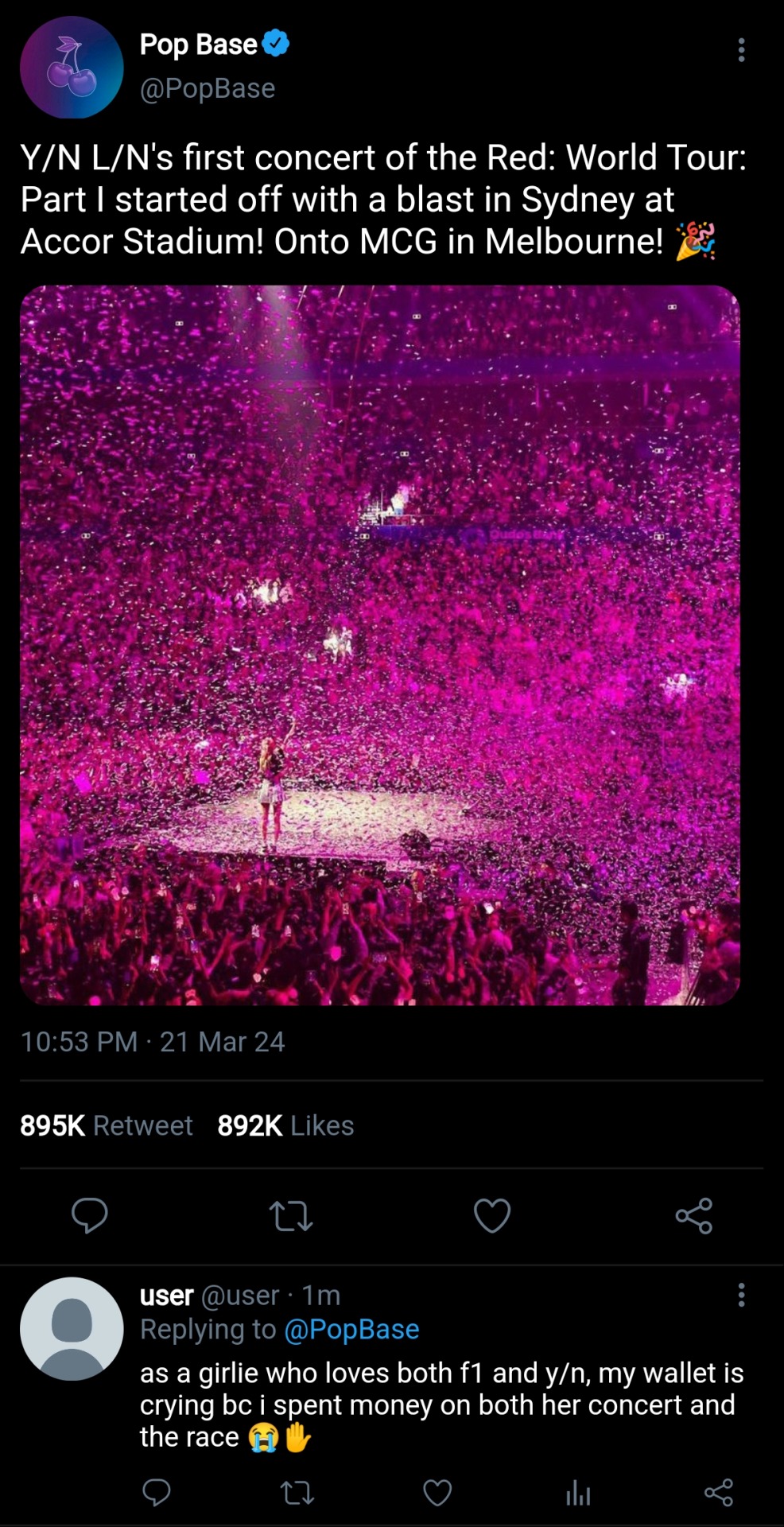Open the main tweet's three-dot menu
The image size is (784, 1527).
pos(741,50)
